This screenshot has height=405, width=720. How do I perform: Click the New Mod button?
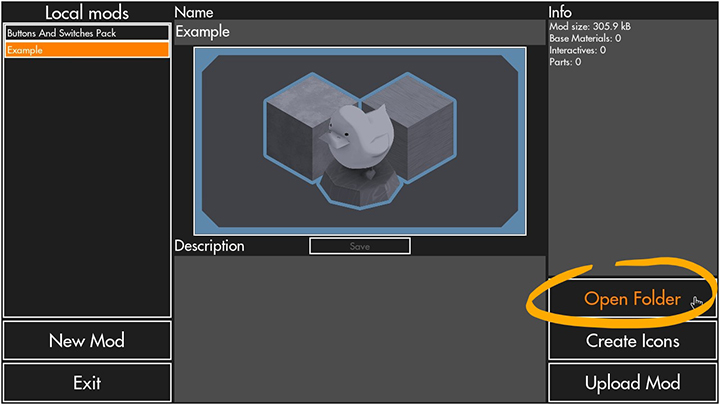click(x=87, y=341)
